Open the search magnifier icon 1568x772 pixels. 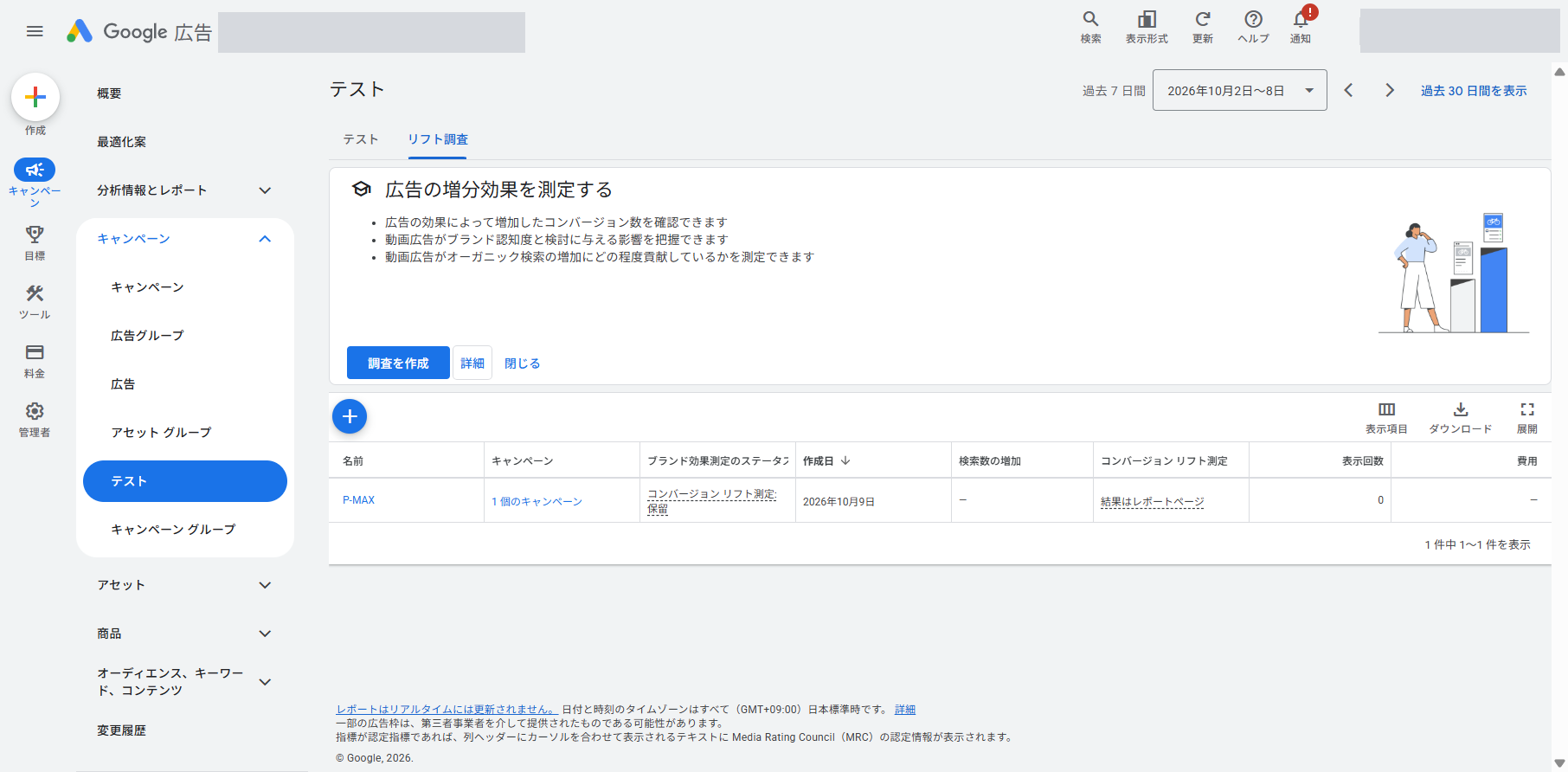tap(1090, 19)
